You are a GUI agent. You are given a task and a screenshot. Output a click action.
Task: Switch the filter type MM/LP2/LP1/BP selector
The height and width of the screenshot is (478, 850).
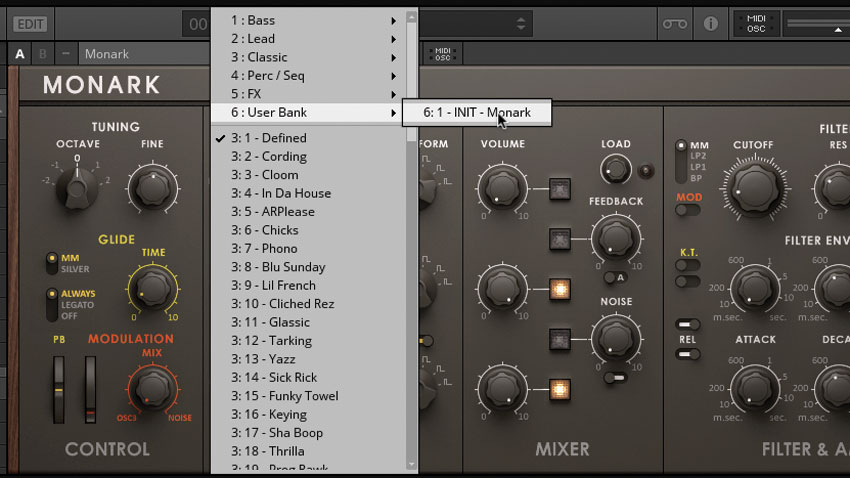point(681,162)
